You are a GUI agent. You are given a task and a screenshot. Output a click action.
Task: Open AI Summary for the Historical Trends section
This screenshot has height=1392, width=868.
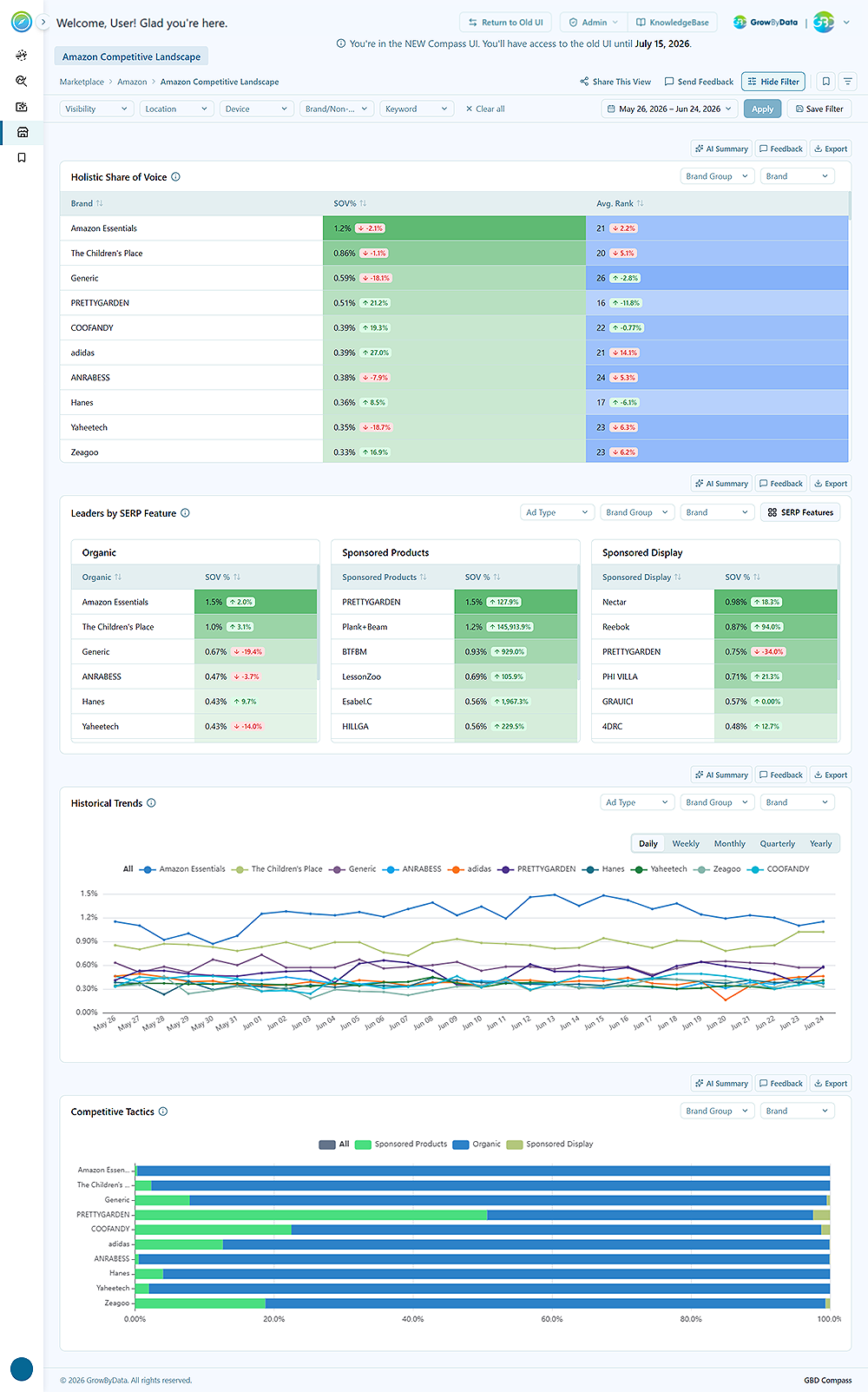pyautogui.click(x=721, y=775)
